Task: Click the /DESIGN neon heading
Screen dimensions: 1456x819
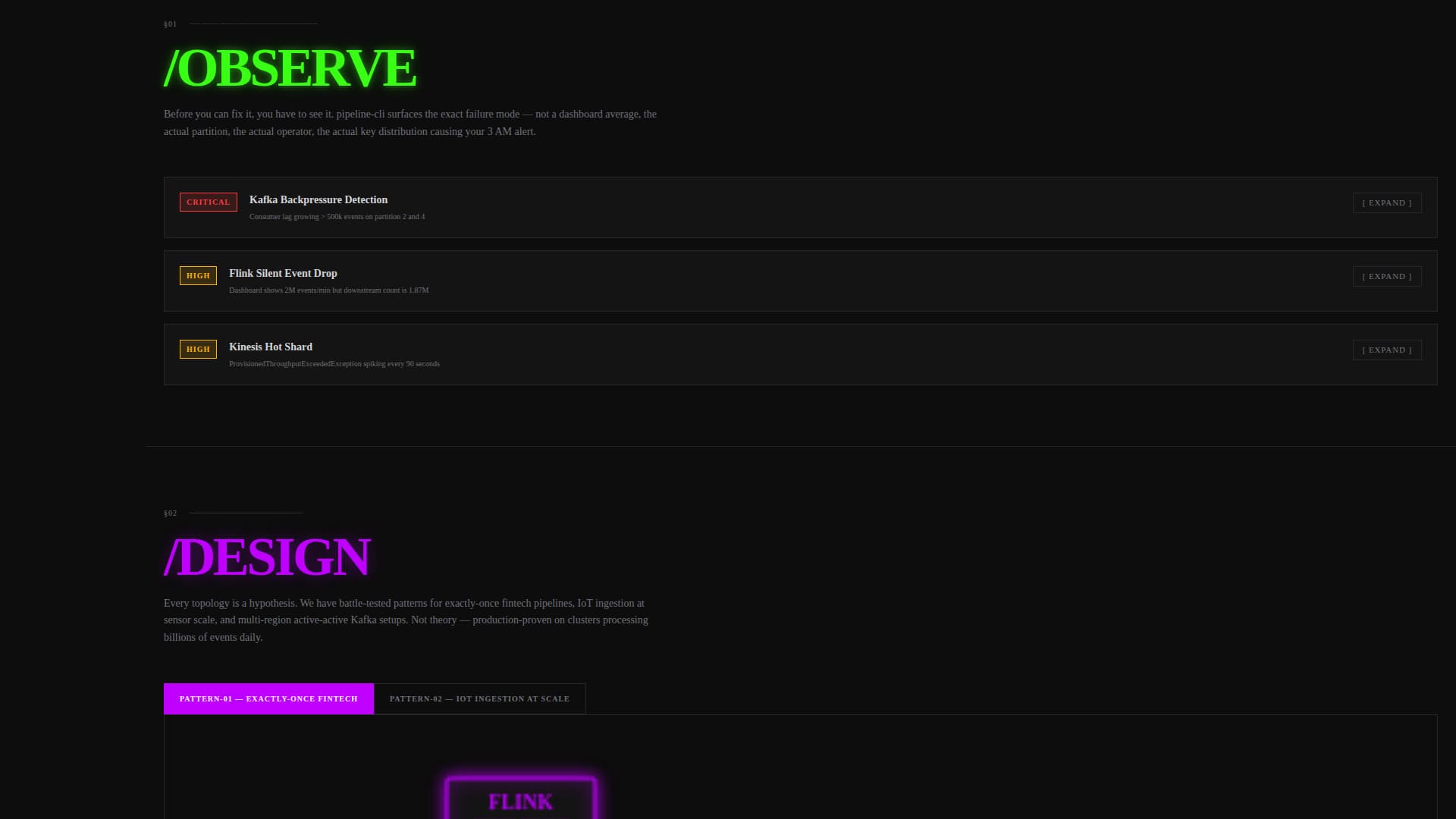Action: 267,557
